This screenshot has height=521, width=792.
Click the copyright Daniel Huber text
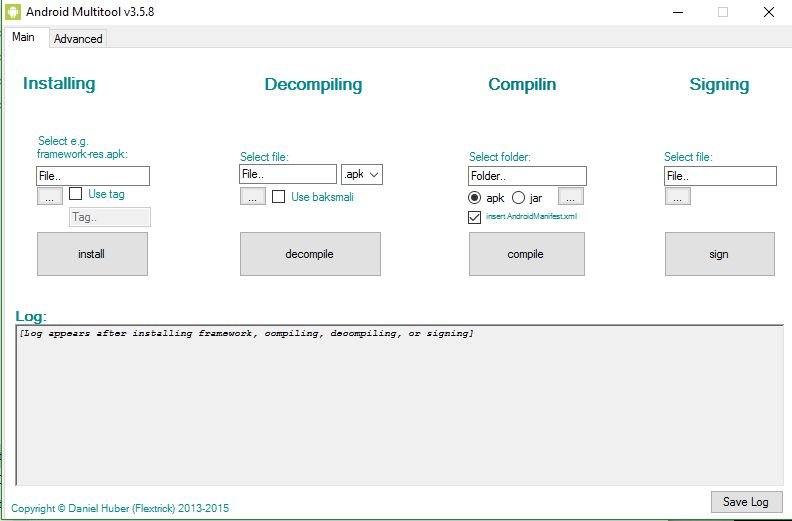pos(120,508)
